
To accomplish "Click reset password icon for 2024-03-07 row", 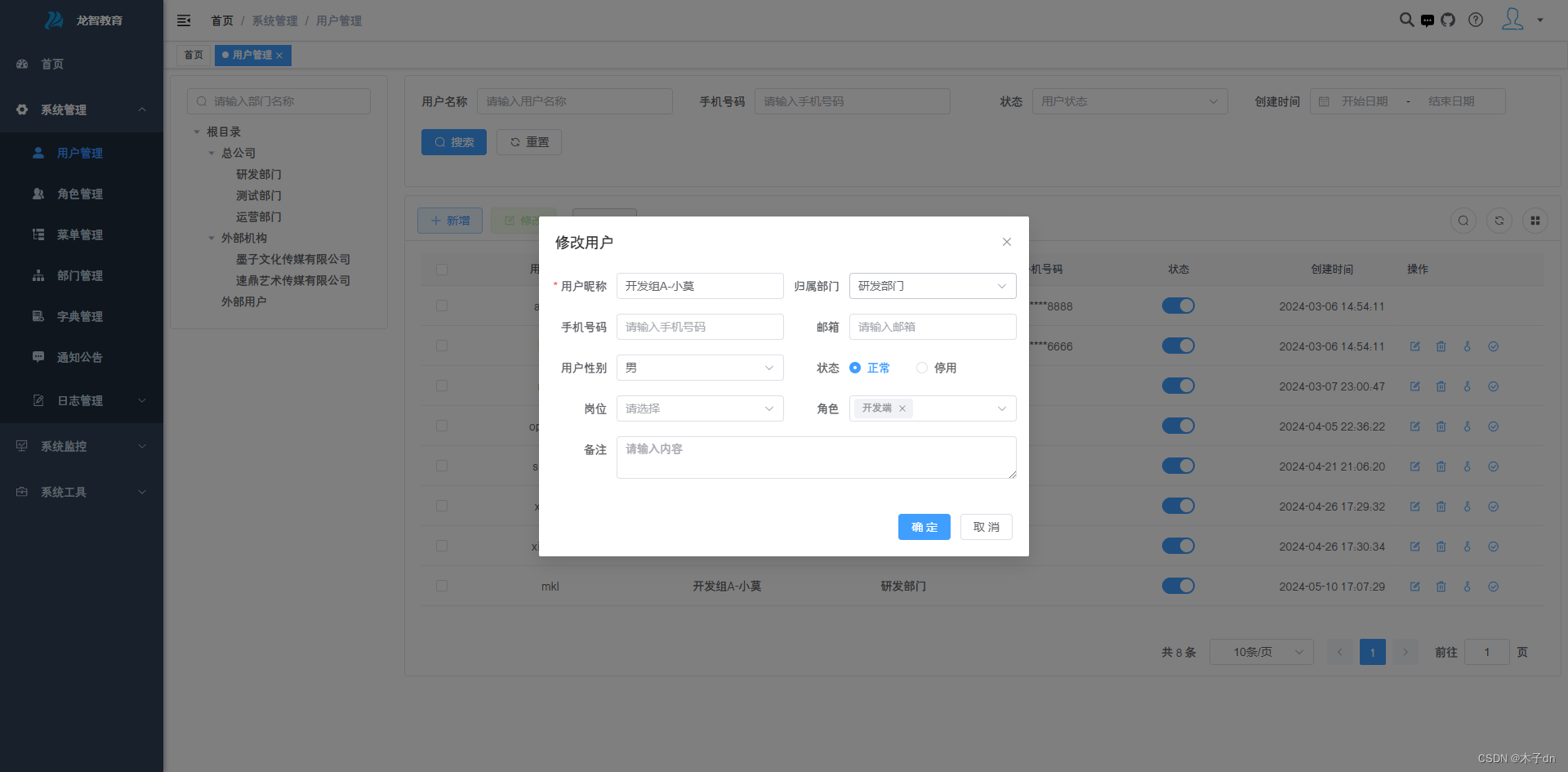I will click(1468, 386).
